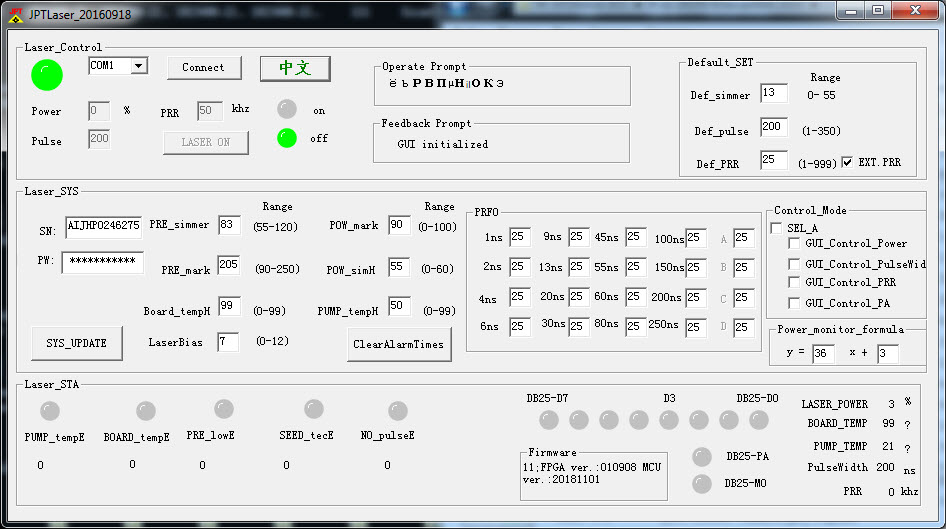Click the DB25-MO status lamp

coord(702,484)
